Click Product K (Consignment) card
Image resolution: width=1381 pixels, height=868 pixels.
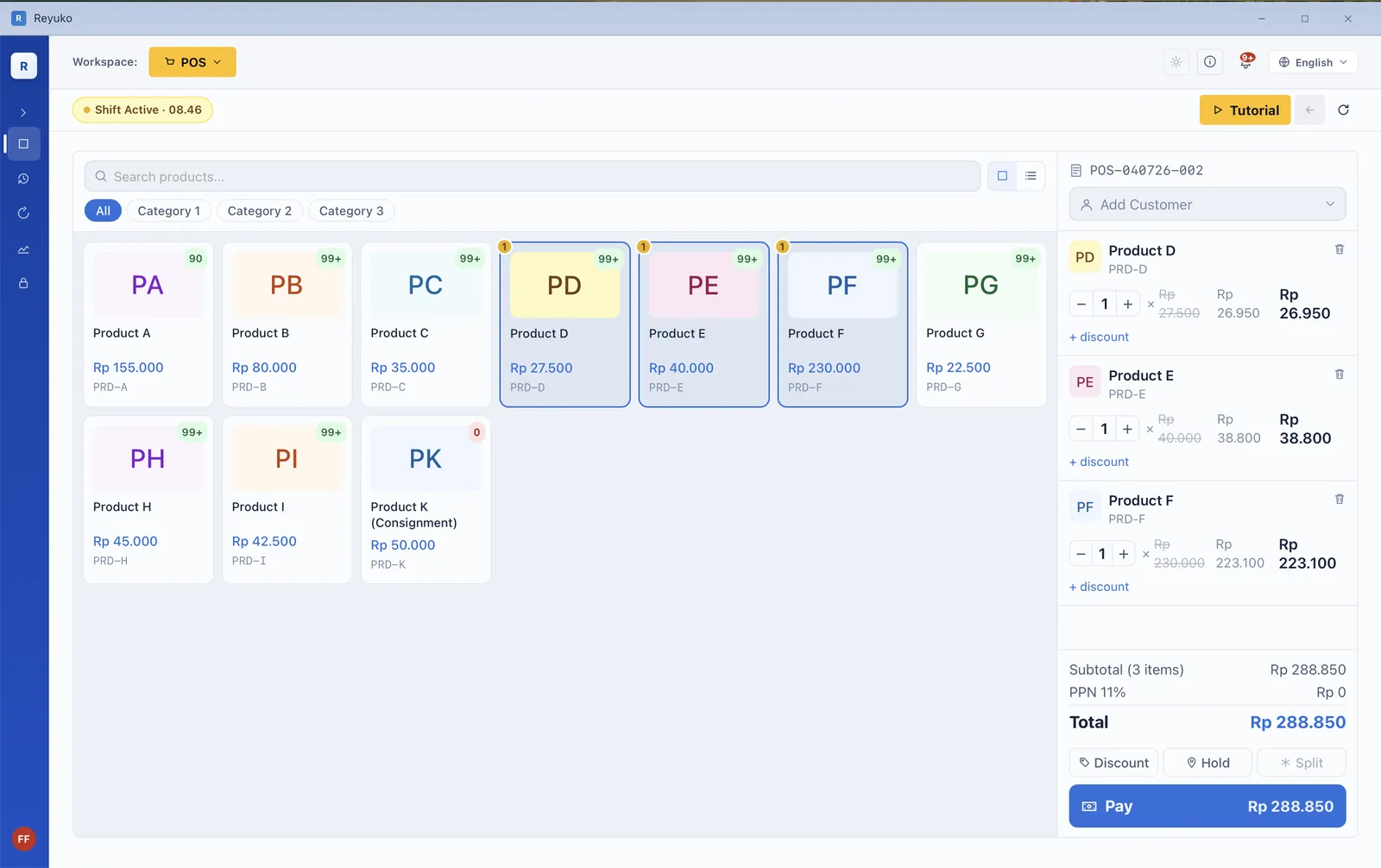click(426, 500)
